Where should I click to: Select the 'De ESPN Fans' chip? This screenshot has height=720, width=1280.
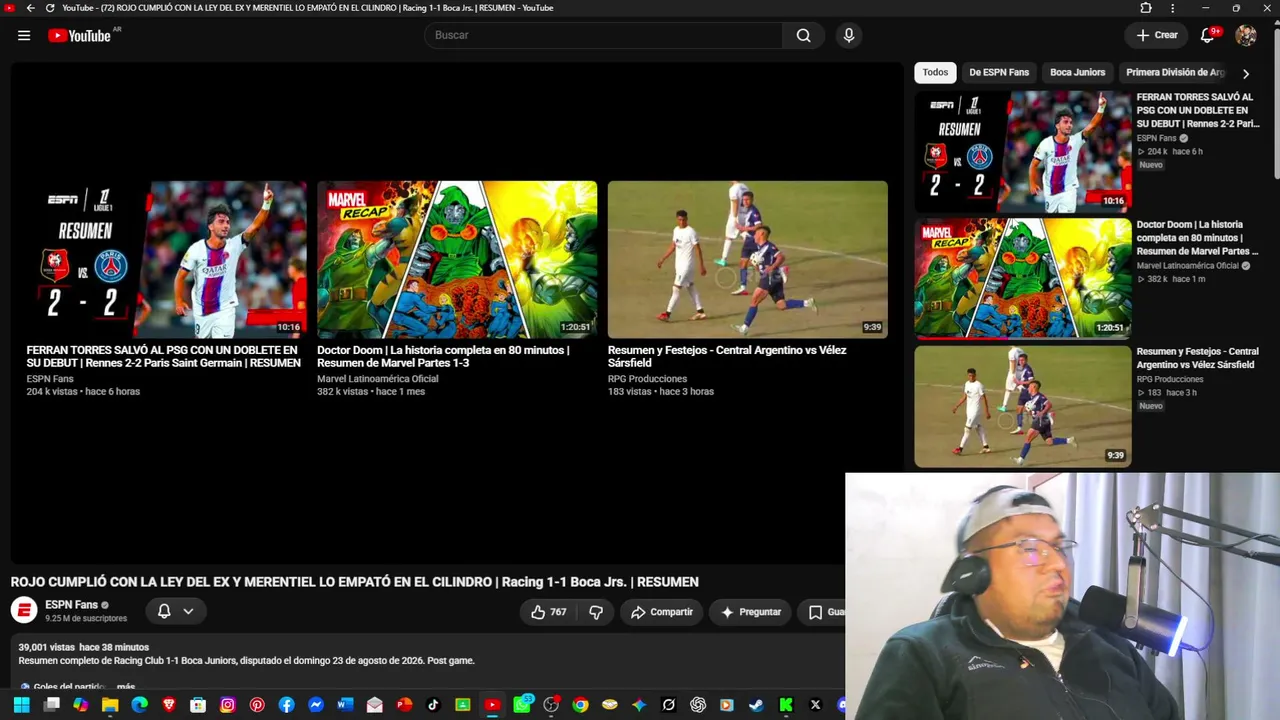(x=999, y=72)
